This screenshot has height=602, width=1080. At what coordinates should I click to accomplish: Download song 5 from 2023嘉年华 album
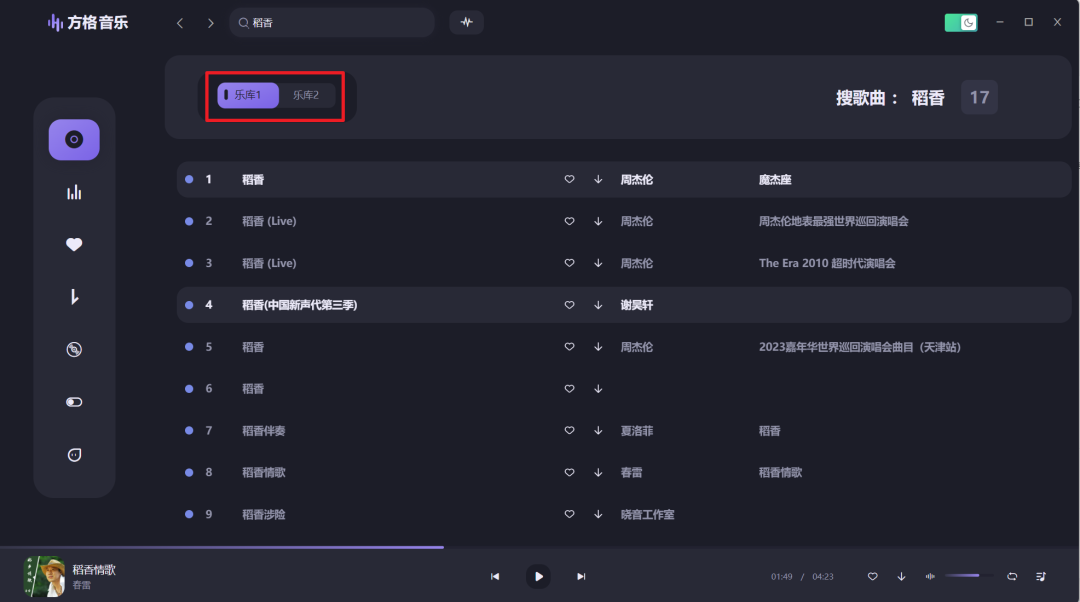pyautogui.click(x=598, y=346)
